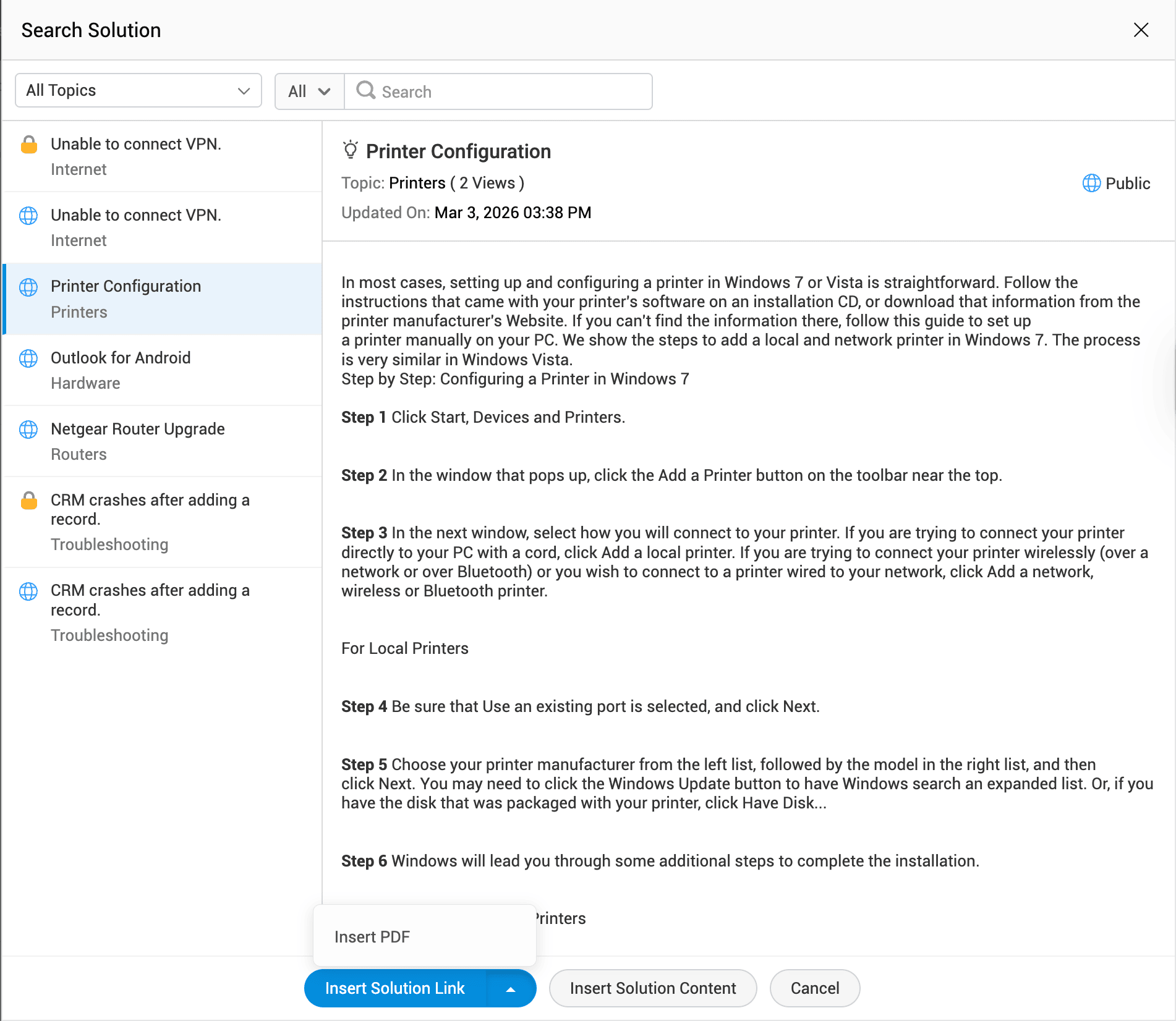1176x1021 pixels.
Task: Focus the Search input field
Action: pyautogui.click(x=498, y=91)
